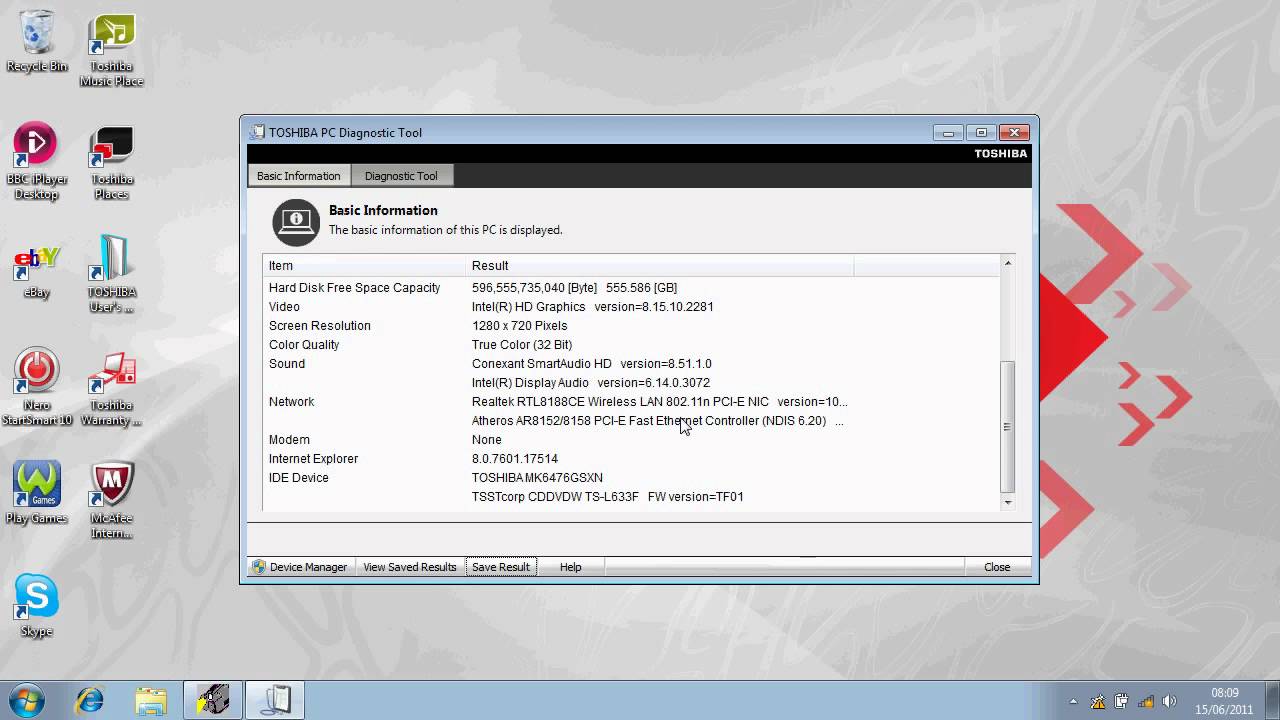
Task: Select the Toshiba Places desktop icon
Action: coord(111,162)
